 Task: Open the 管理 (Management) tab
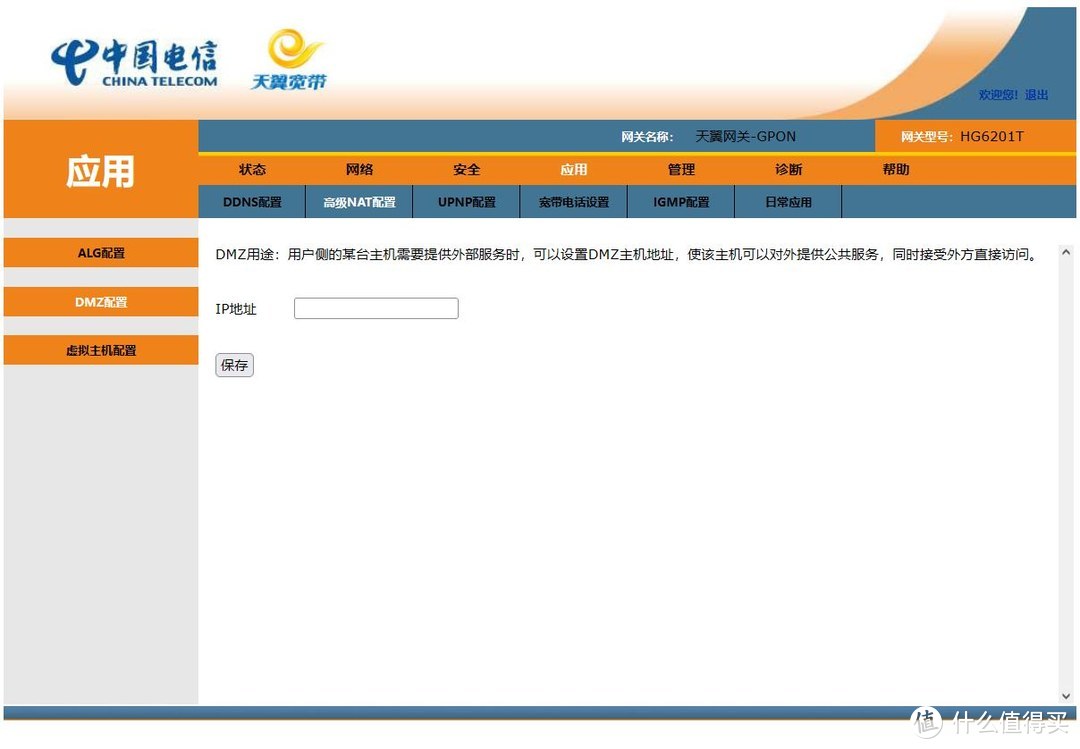click(681, 169)
